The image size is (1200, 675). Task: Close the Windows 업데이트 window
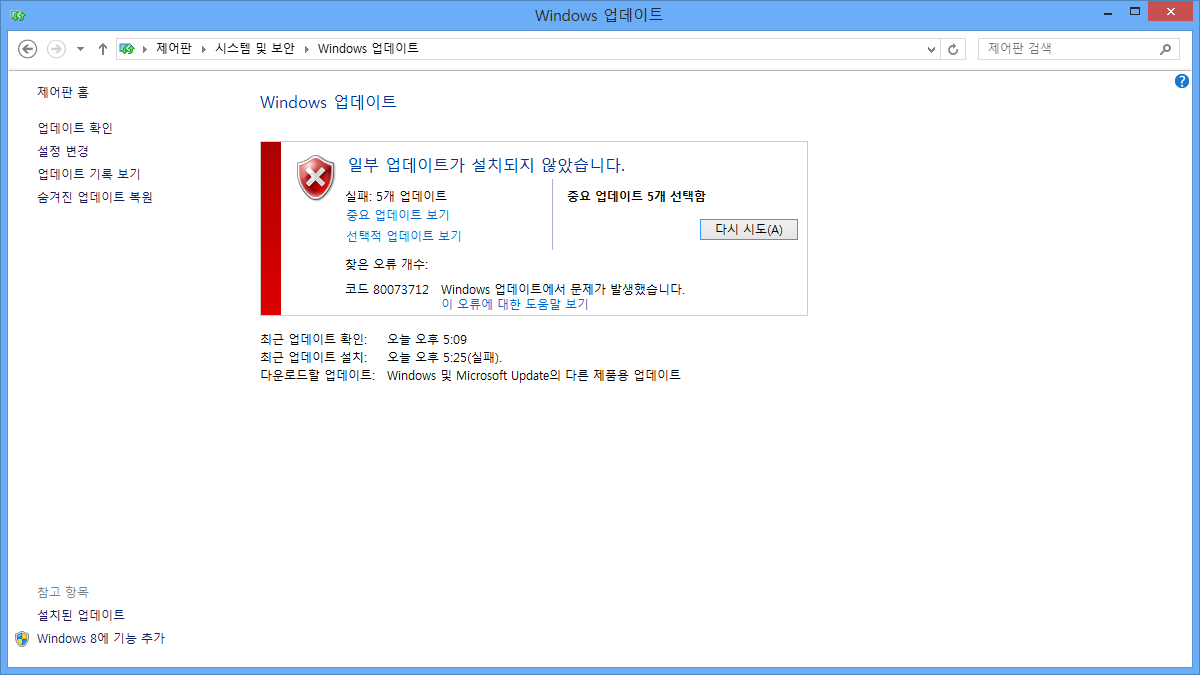tap(1170, 12)
